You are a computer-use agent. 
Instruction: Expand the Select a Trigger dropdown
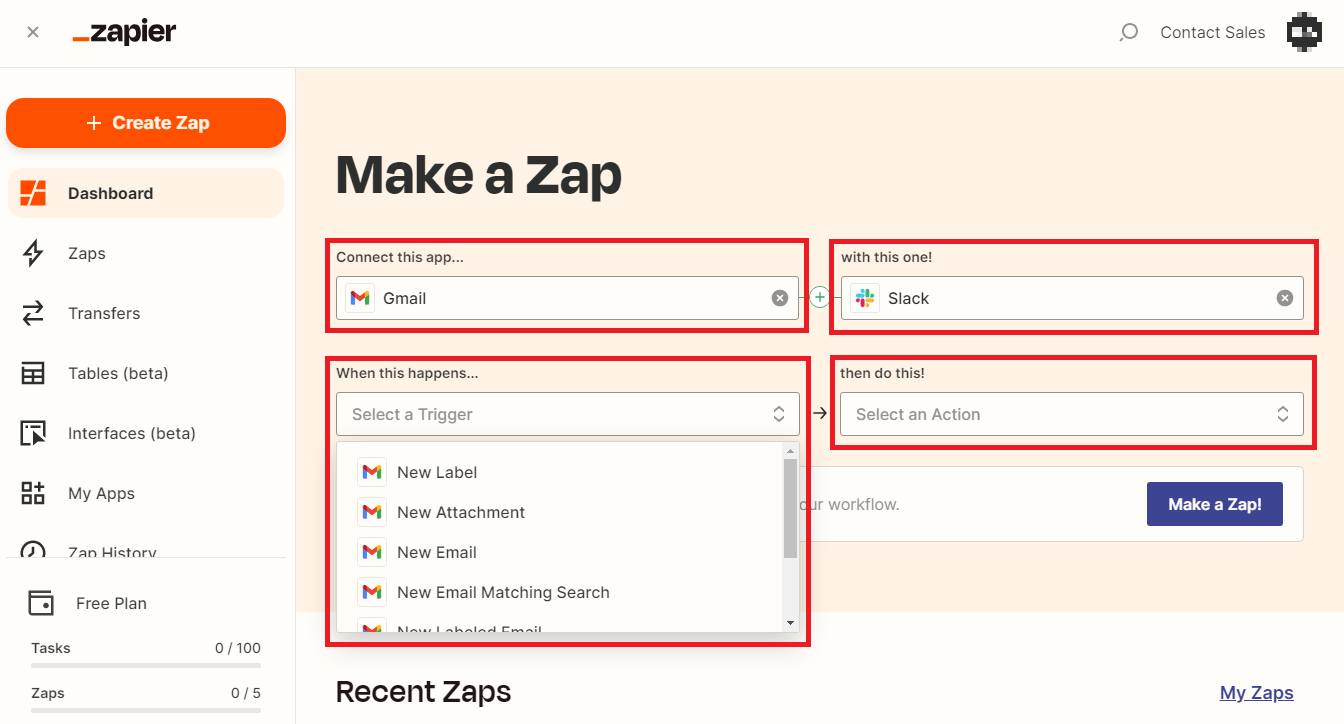[x=567, y=414]
